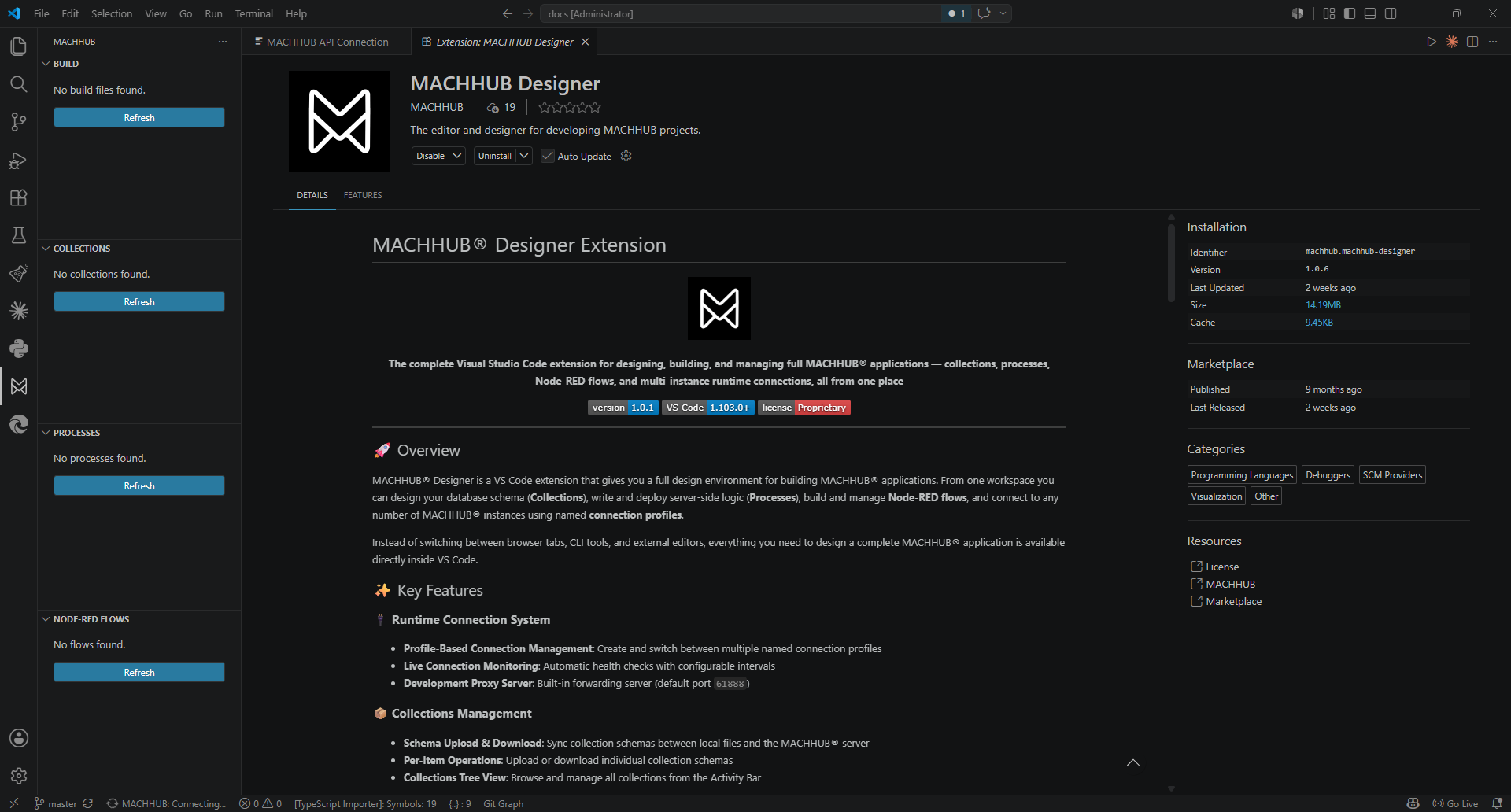This screenshot has height=812, width=1511.
Task: Click the Uninstall button
Action: pyautogui.click(x=495, y=156)
